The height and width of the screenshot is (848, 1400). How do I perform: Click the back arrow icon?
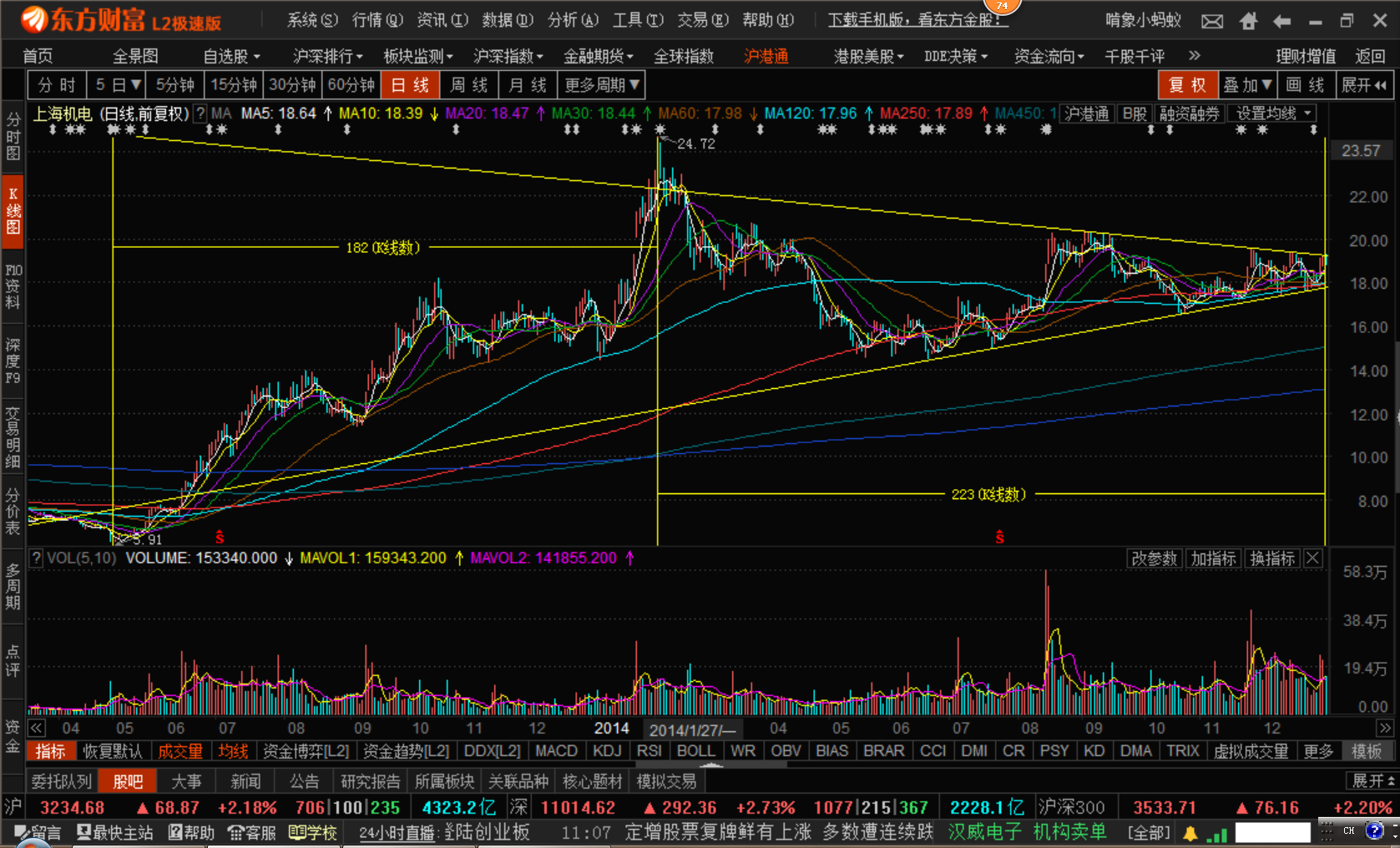click(1281, 21)
